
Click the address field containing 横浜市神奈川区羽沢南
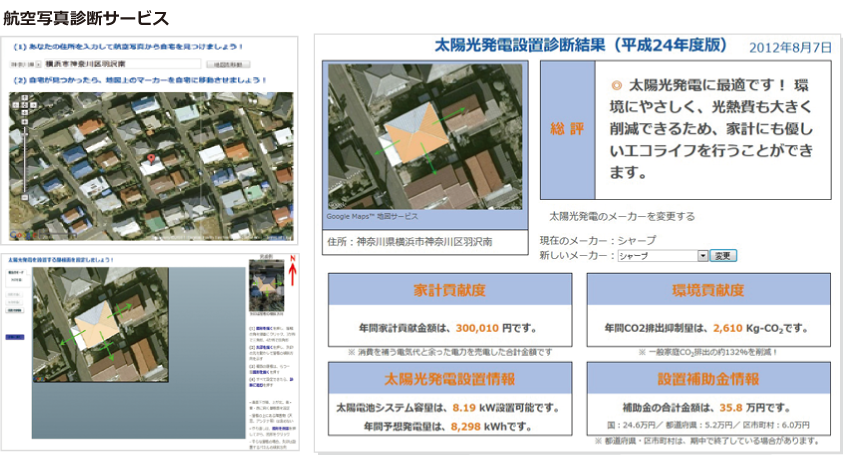point(122,64)
